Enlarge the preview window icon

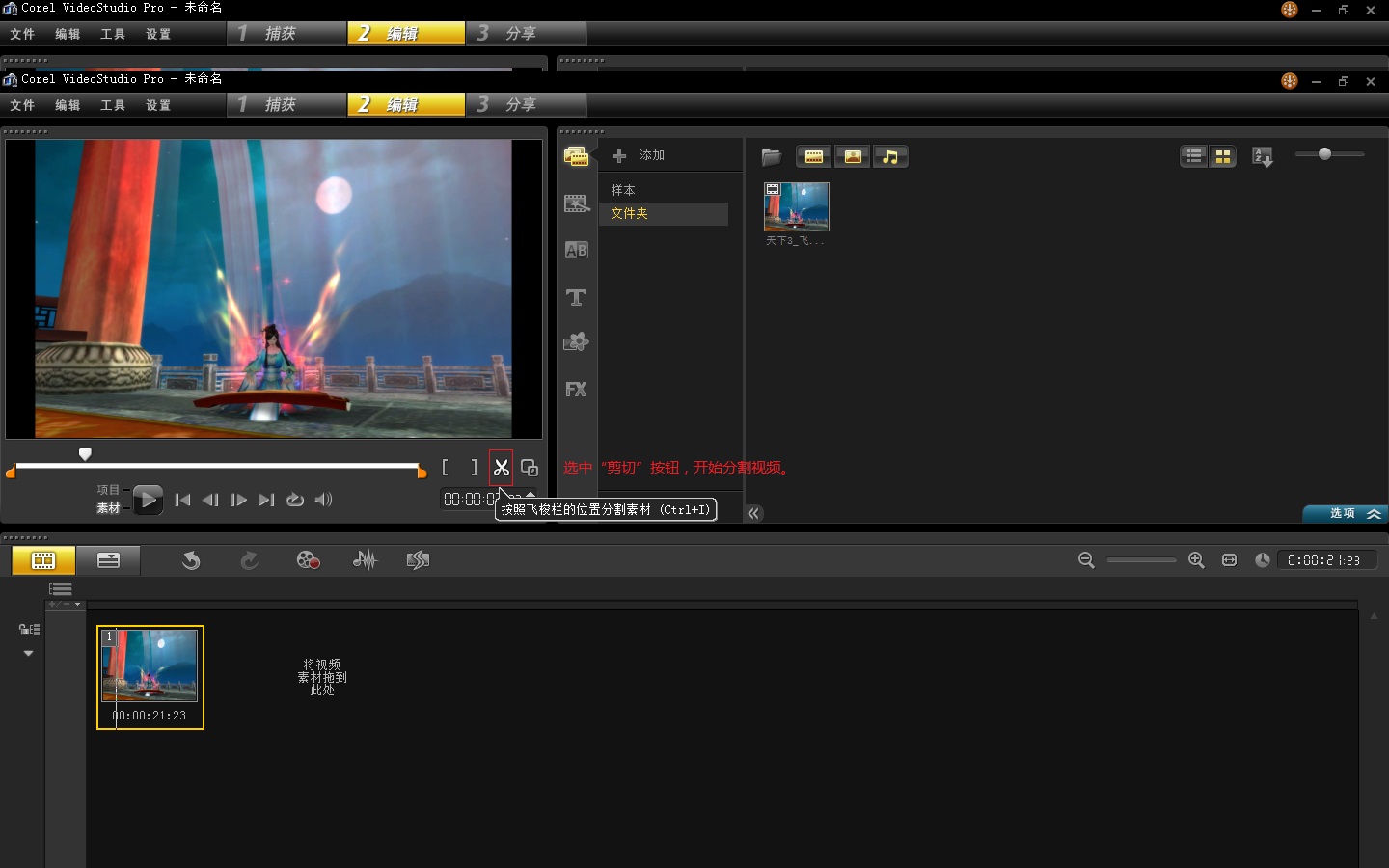(530, 468)
